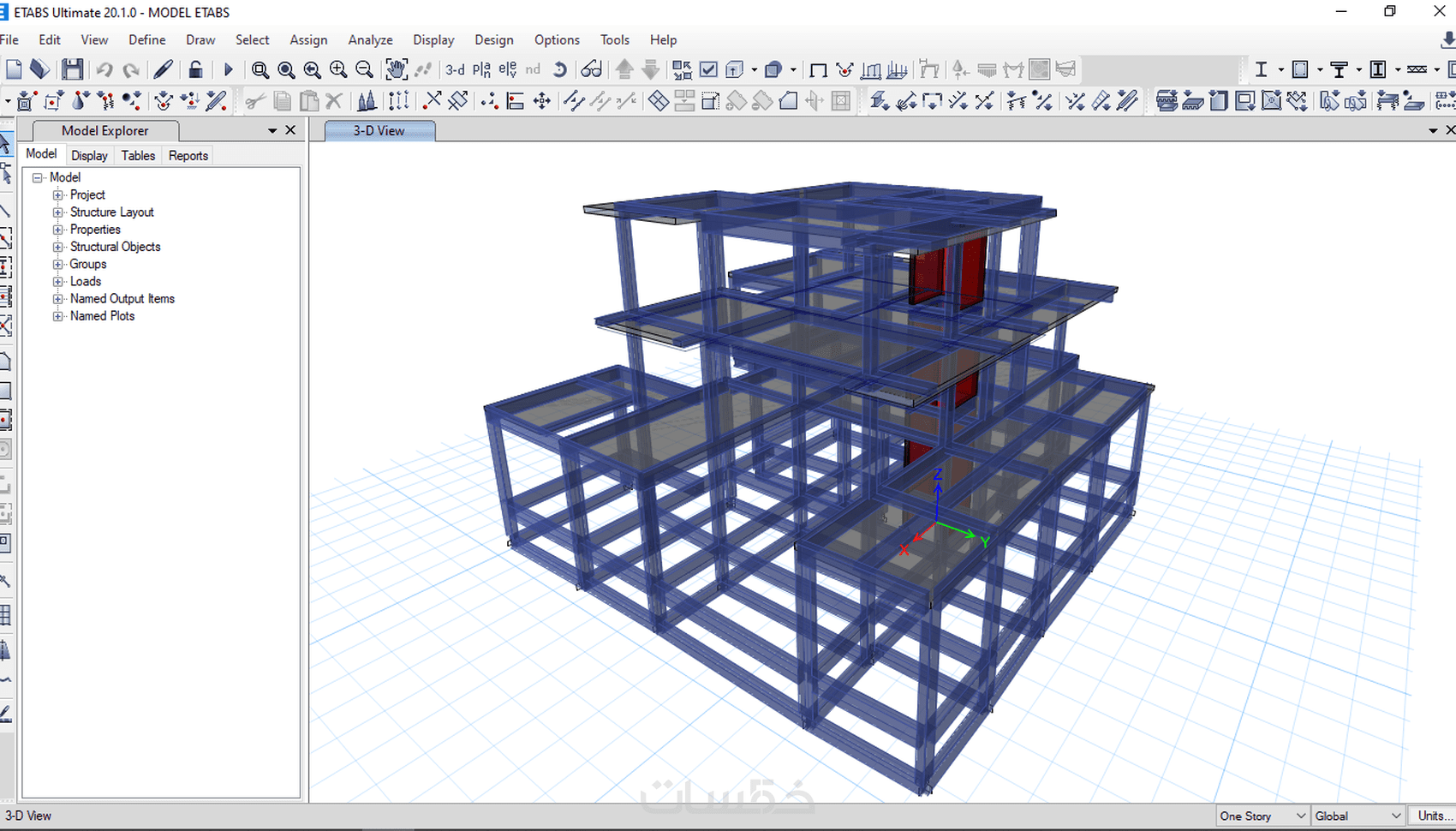Expand the Groups tree node

click(x=58, y=264)
